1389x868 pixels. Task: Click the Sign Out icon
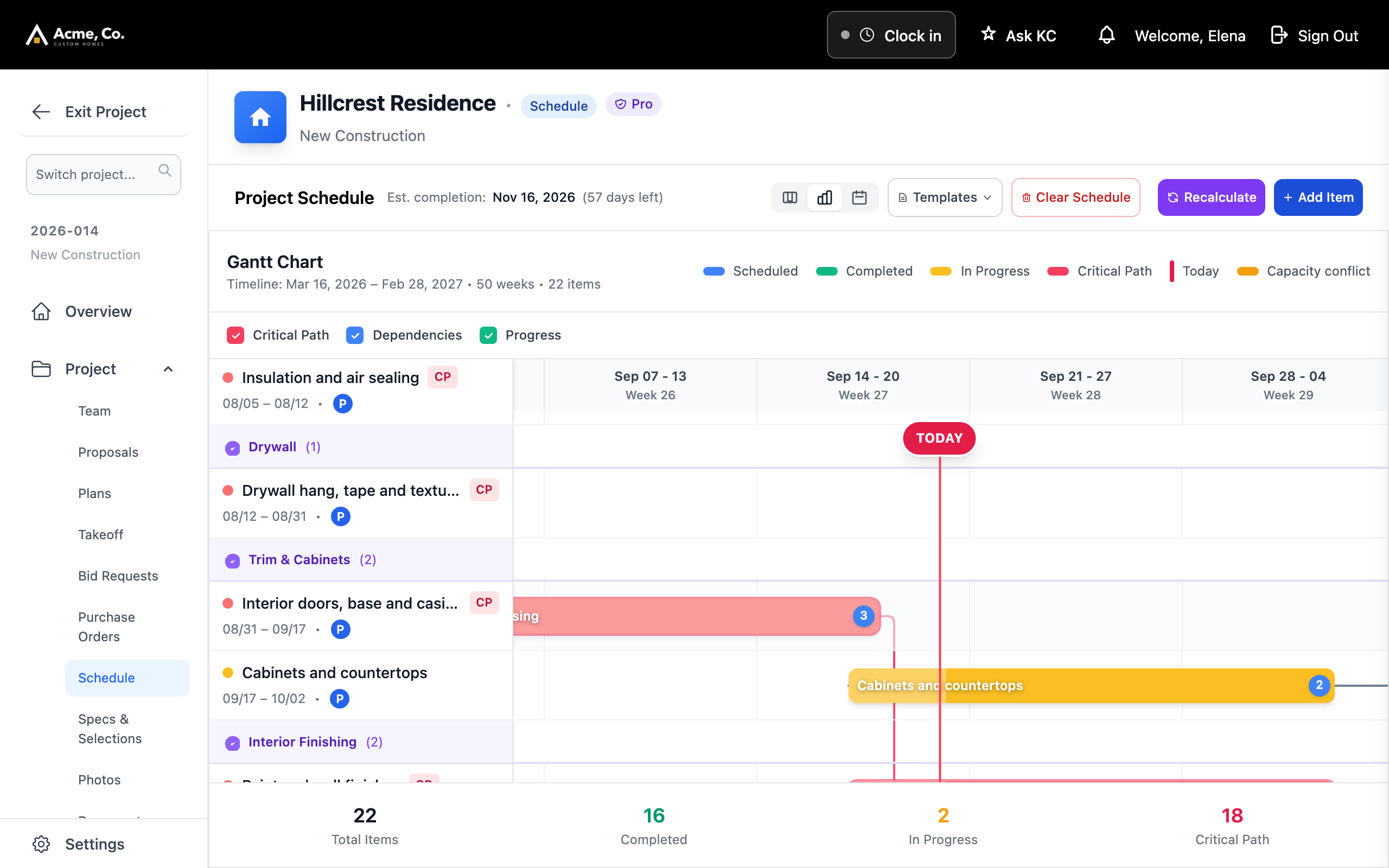1279,35
